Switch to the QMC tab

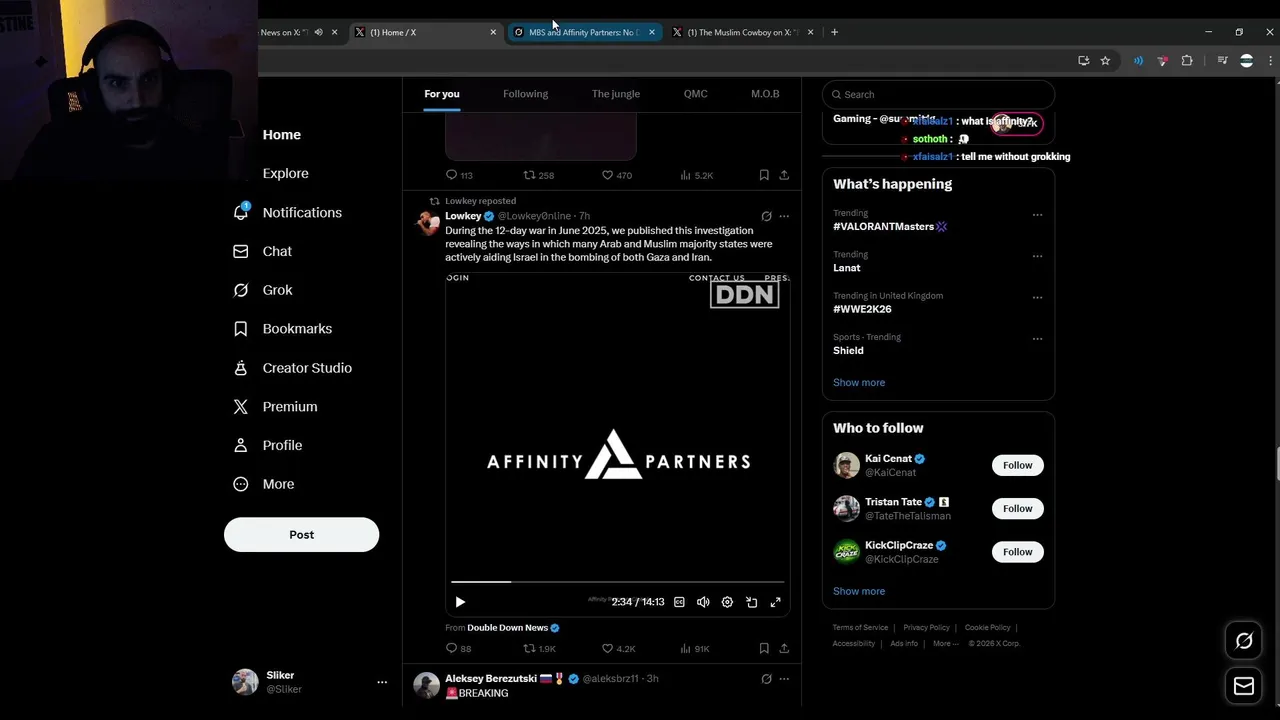695,94
